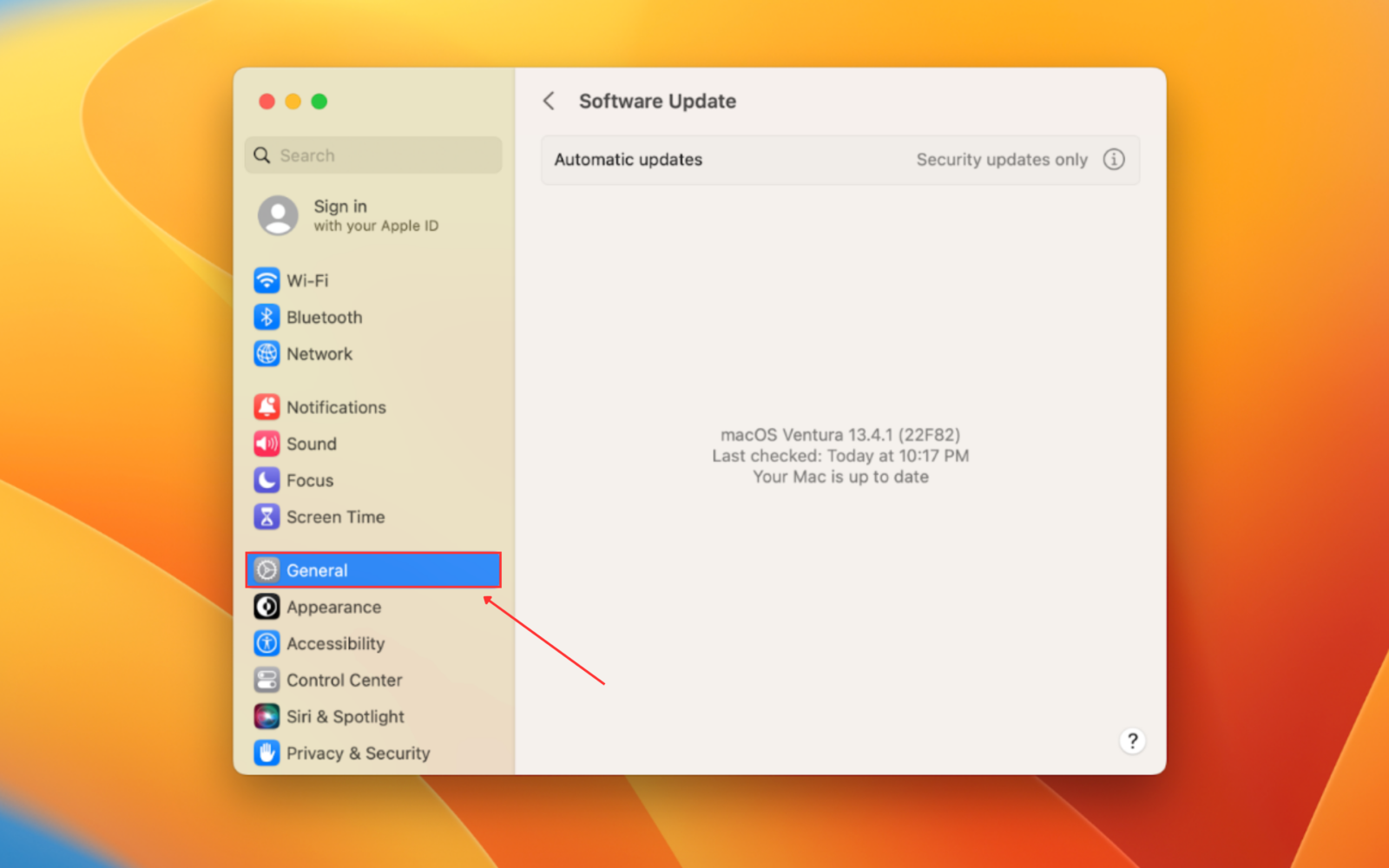Open Sound settings using the speaker icon
Viewport: 1389px width, 868px height.
[267, 444]
